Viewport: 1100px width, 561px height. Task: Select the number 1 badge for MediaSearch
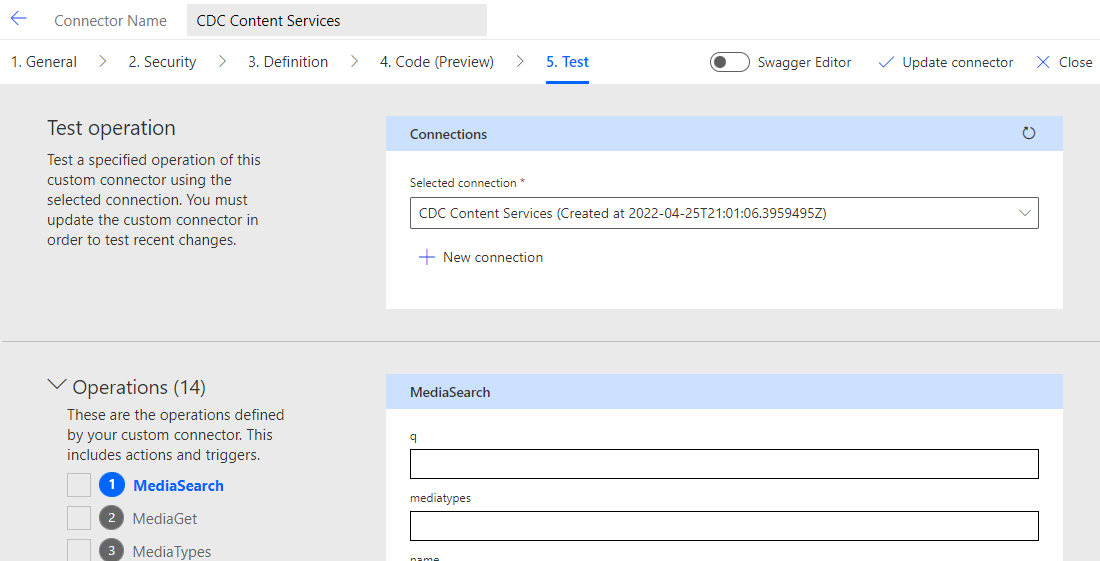coord(112,485)
